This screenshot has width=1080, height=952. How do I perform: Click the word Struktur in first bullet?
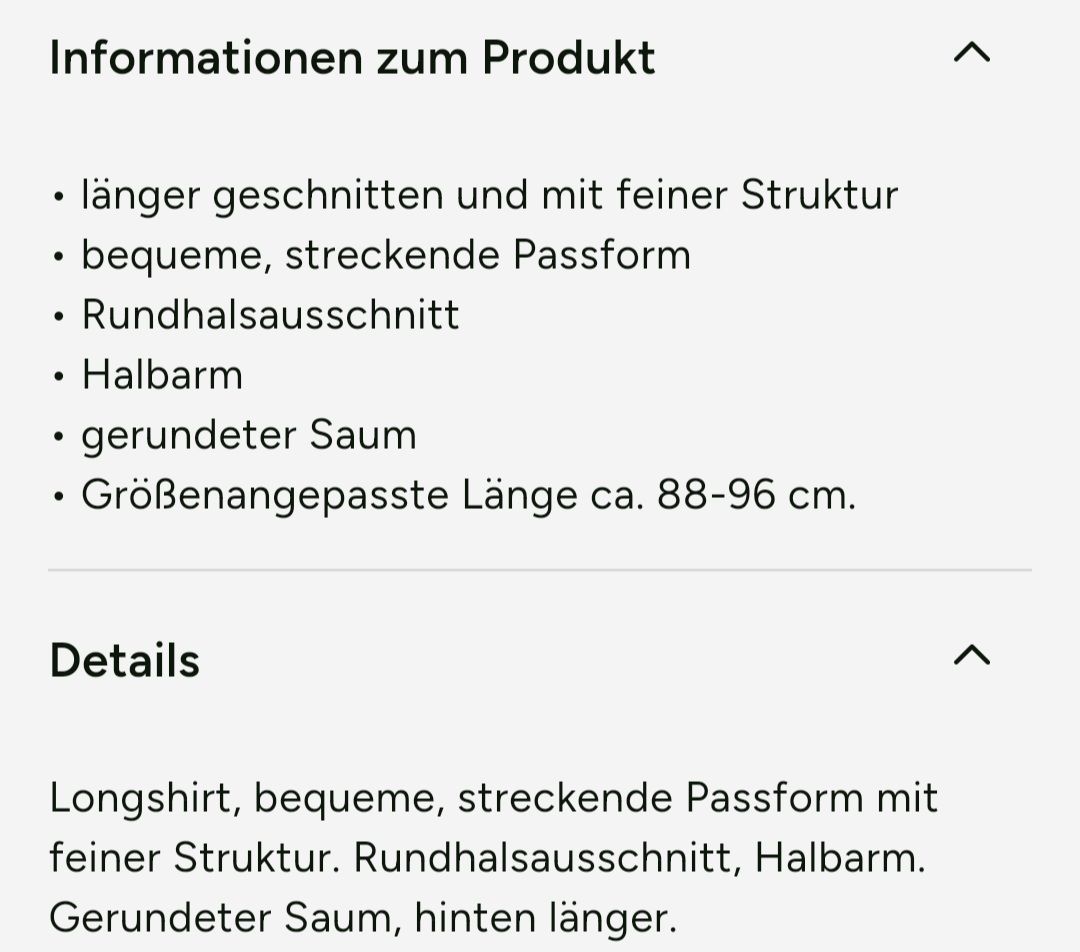[x=820, y=194]
